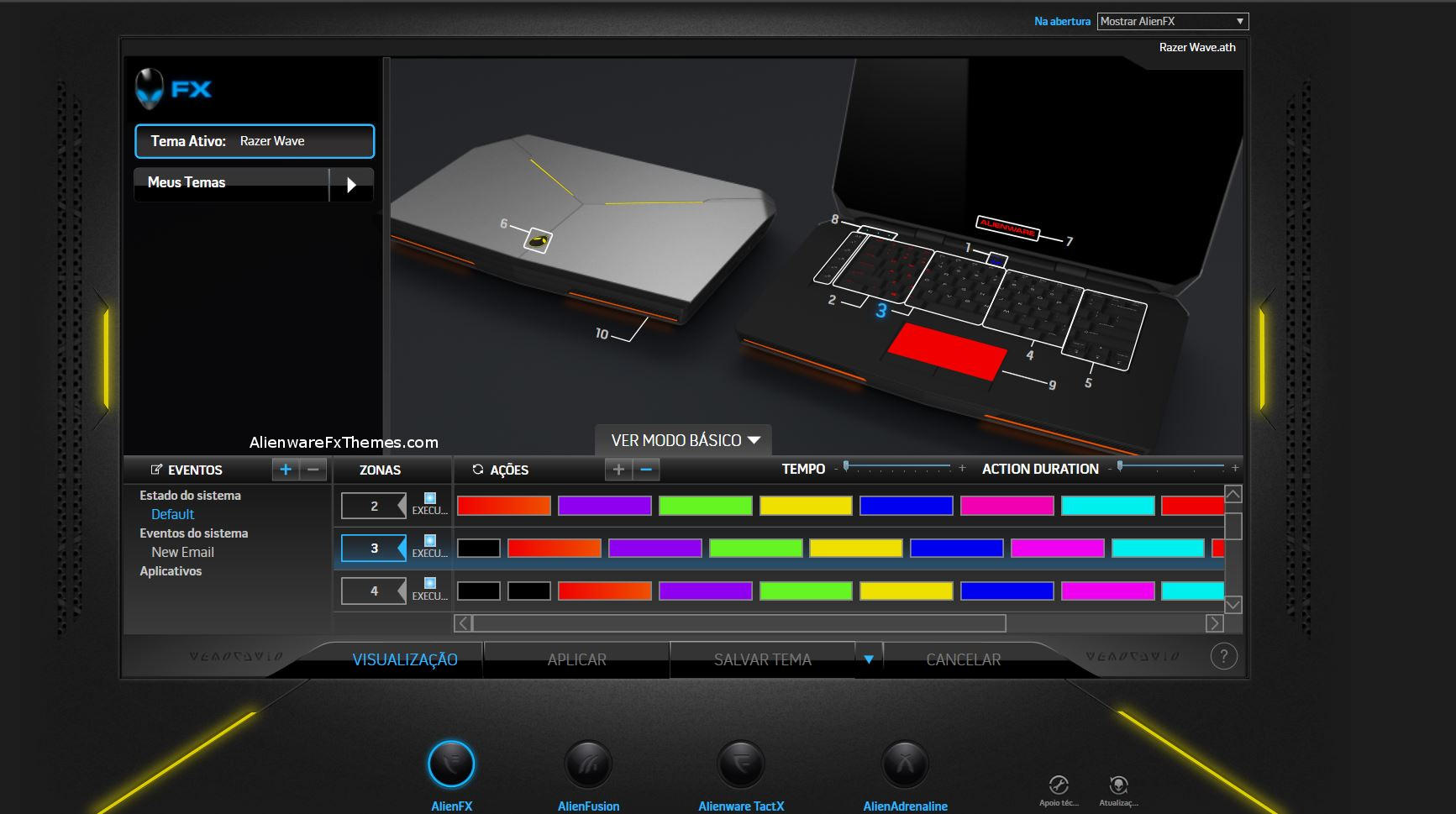Click horizontal scrollbar left arrow
Image resolution: width=1456 pixels, height=814 pixels.
point(462,623)
